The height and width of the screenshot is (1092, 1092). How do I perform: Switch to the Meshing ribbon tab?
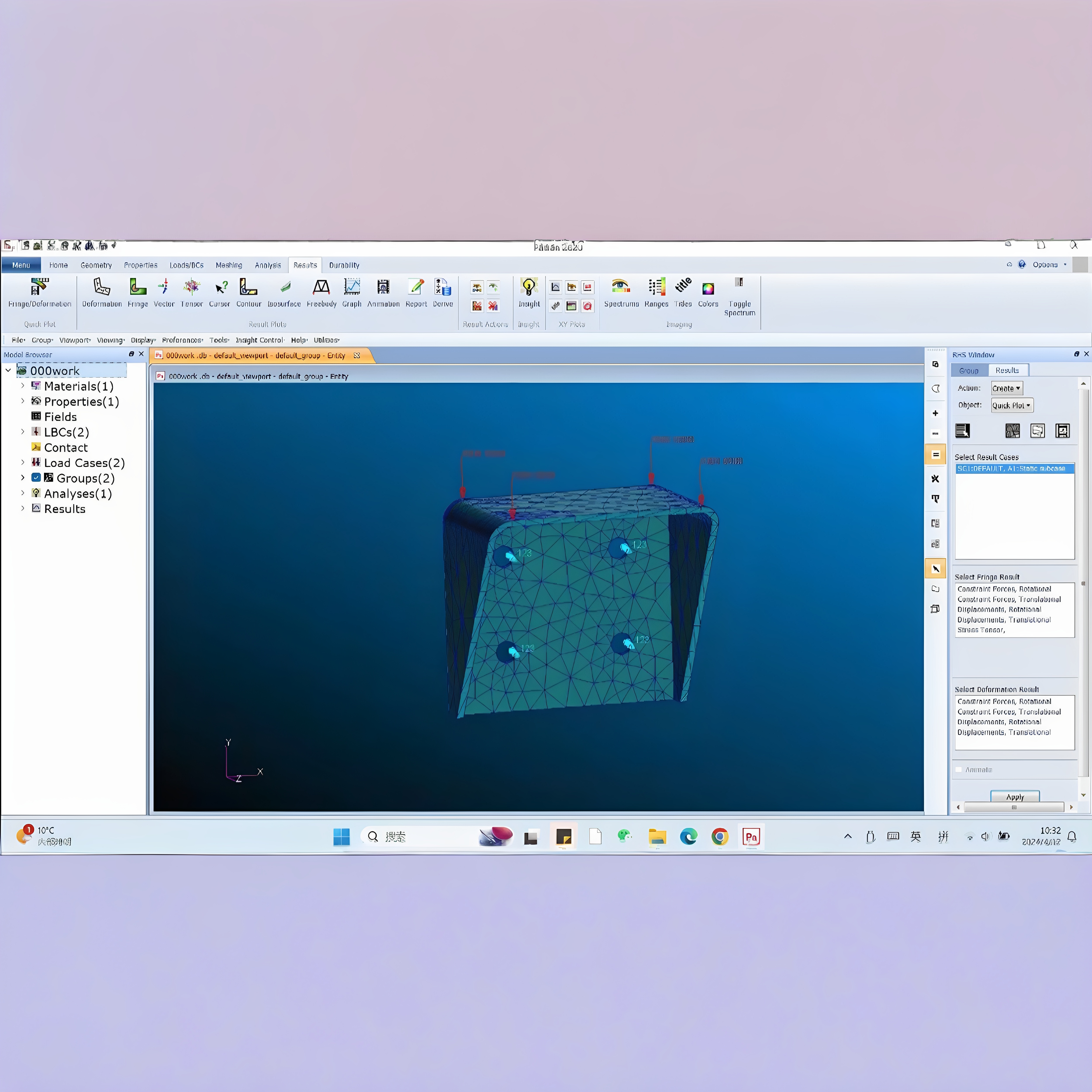[x=228, y=265]
